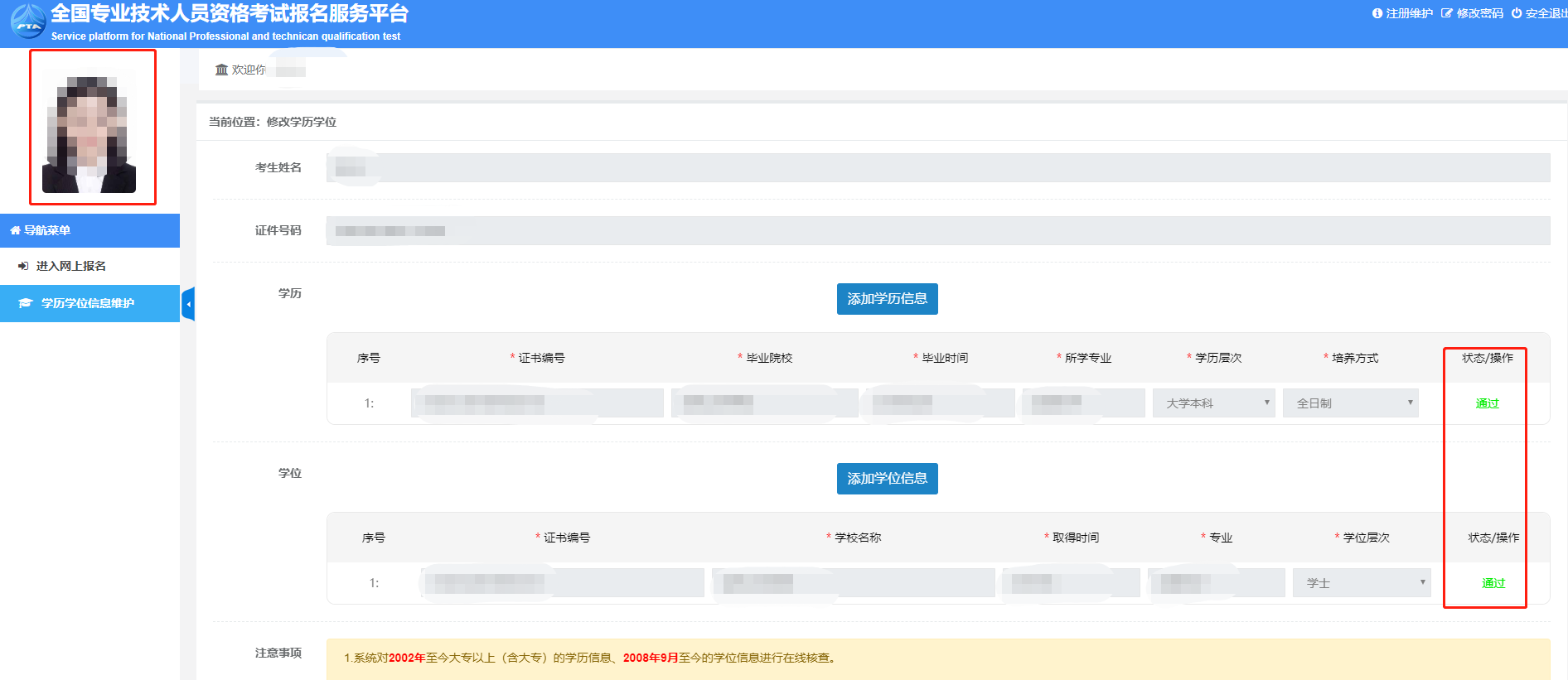Open 进入网上报名 menu item
This screenshot has width=1568, height=680.
(71, 266)
